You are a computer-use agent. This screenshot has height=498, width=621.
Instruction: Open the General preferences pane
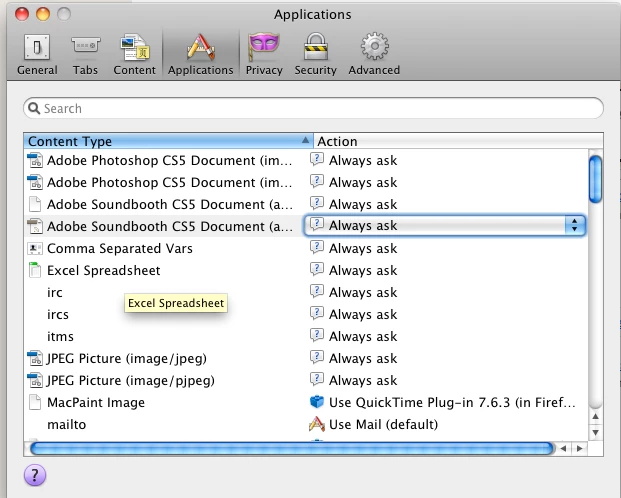point(37,54)
